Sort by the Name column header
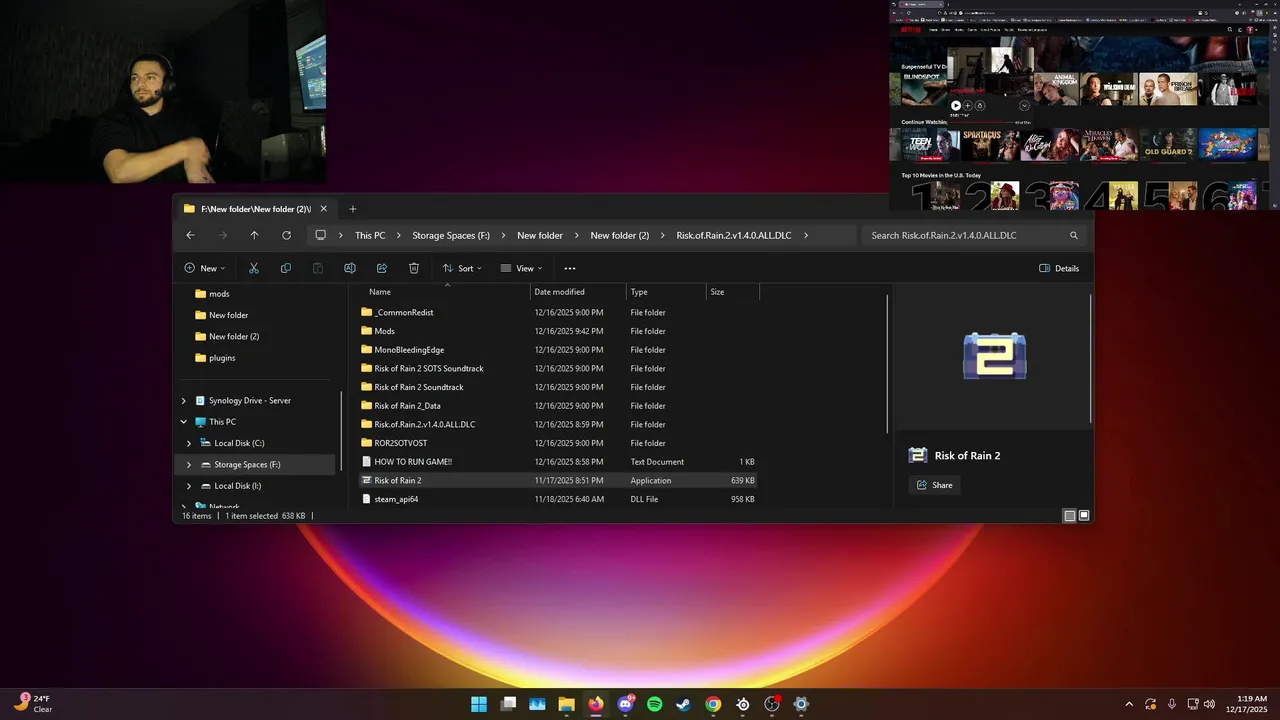Screen dimensions: 1280x720 click(x=446, y=292)
